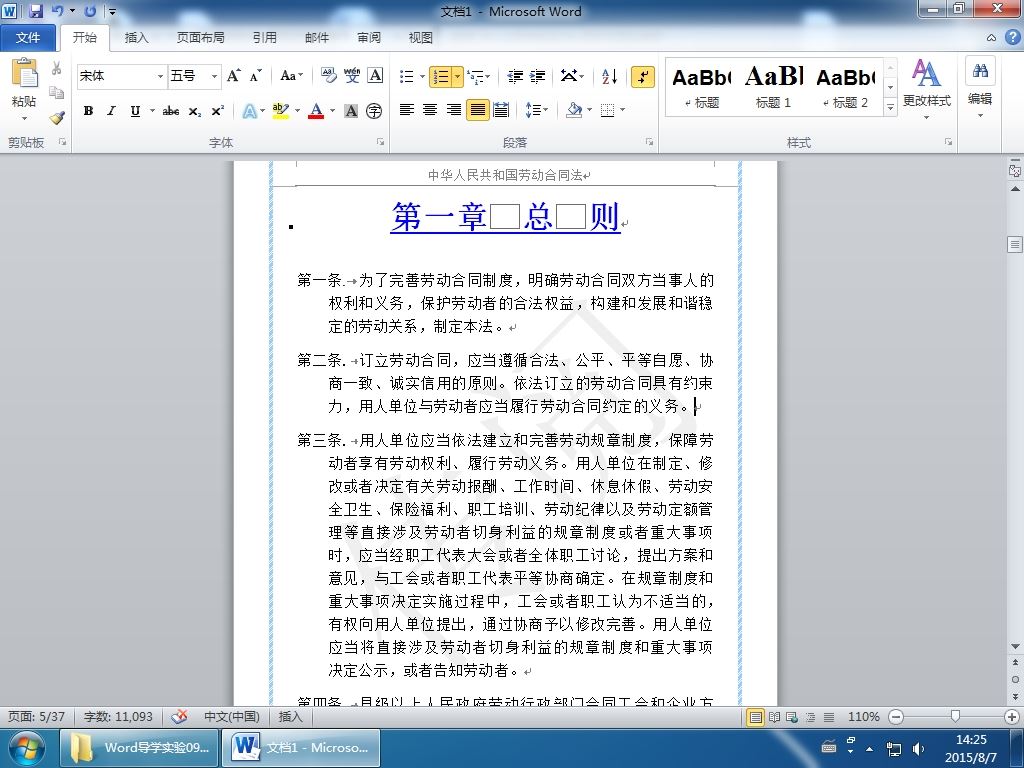Click the Grow Font icon
Screen dimensions: 1024x768
(233, 76)
